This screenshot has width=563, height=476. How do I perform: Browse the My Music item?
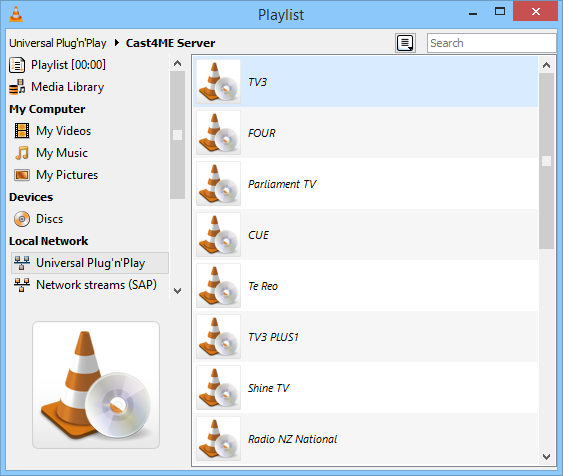(x=62, y=153)
